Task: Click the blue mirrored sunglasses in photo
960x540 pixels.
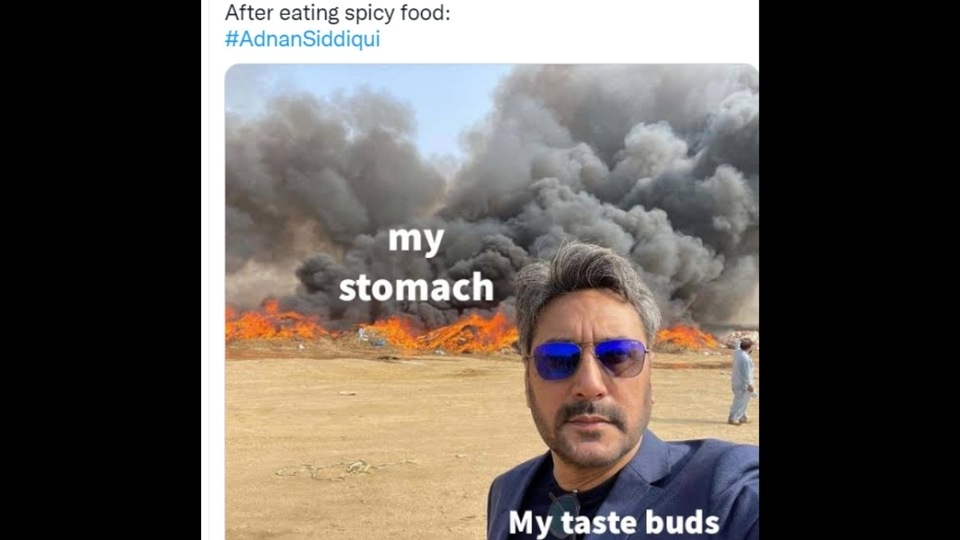Action: click(x=590, y=358)
